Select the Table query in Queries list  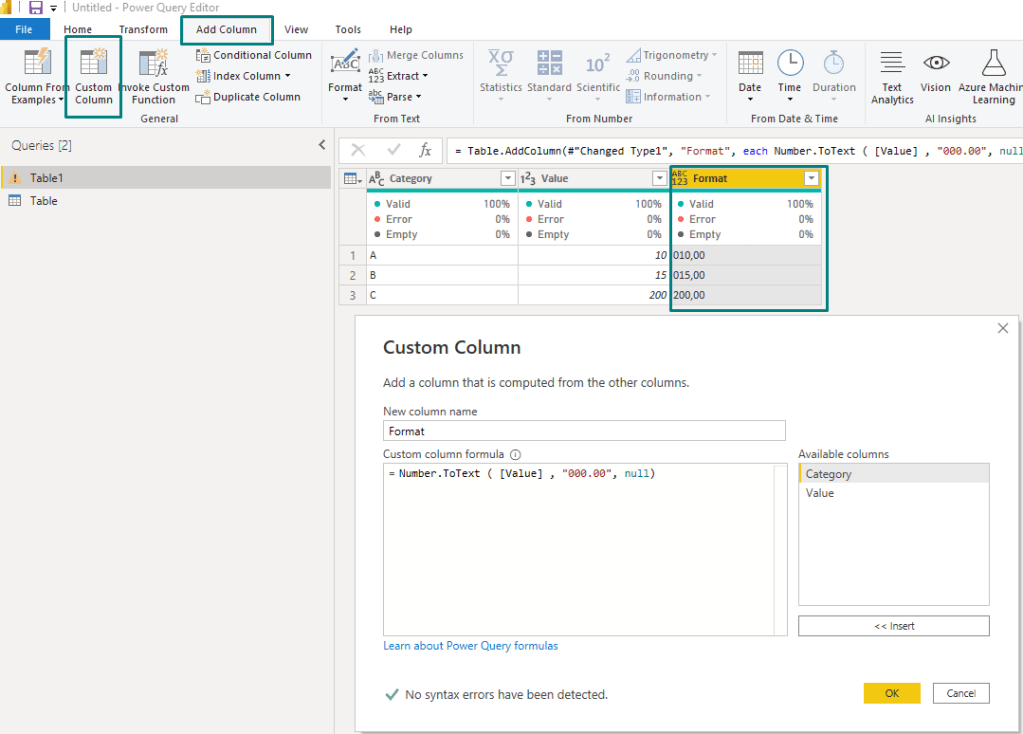[43, 201]
